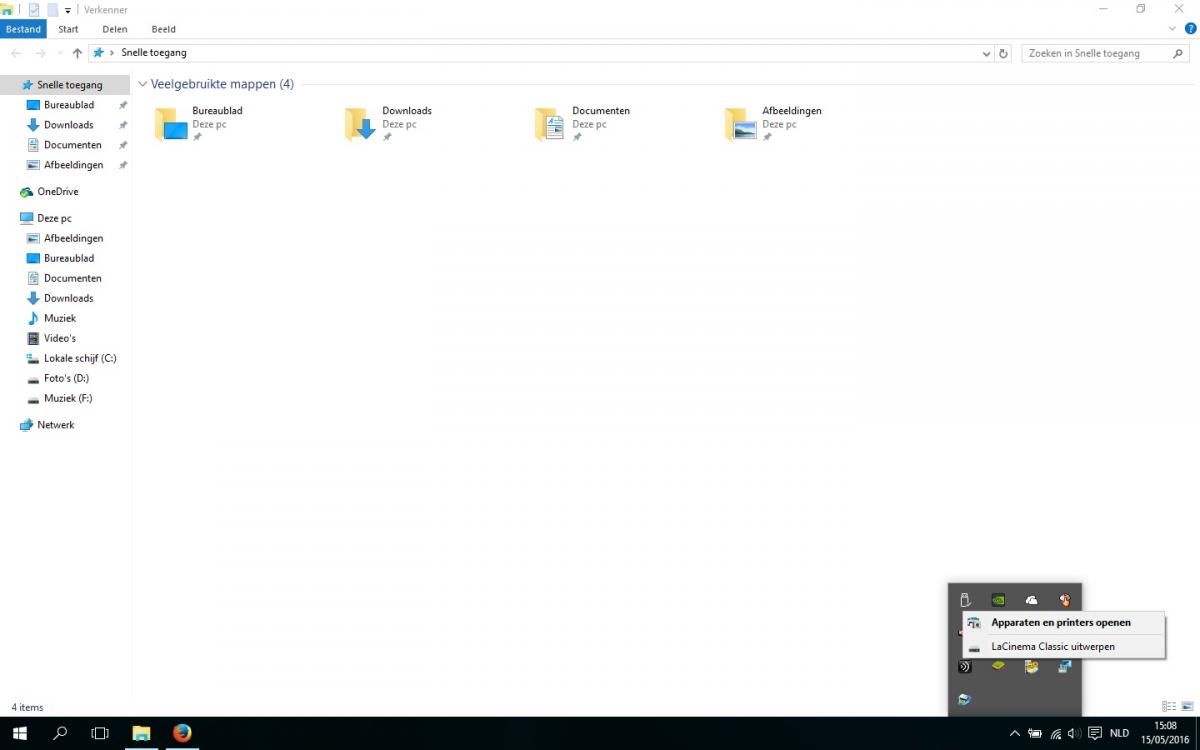This screenshot has width=1200, height=750.
Task: Switch to large thumbnails view in status bar
Action: (1186, 707)
